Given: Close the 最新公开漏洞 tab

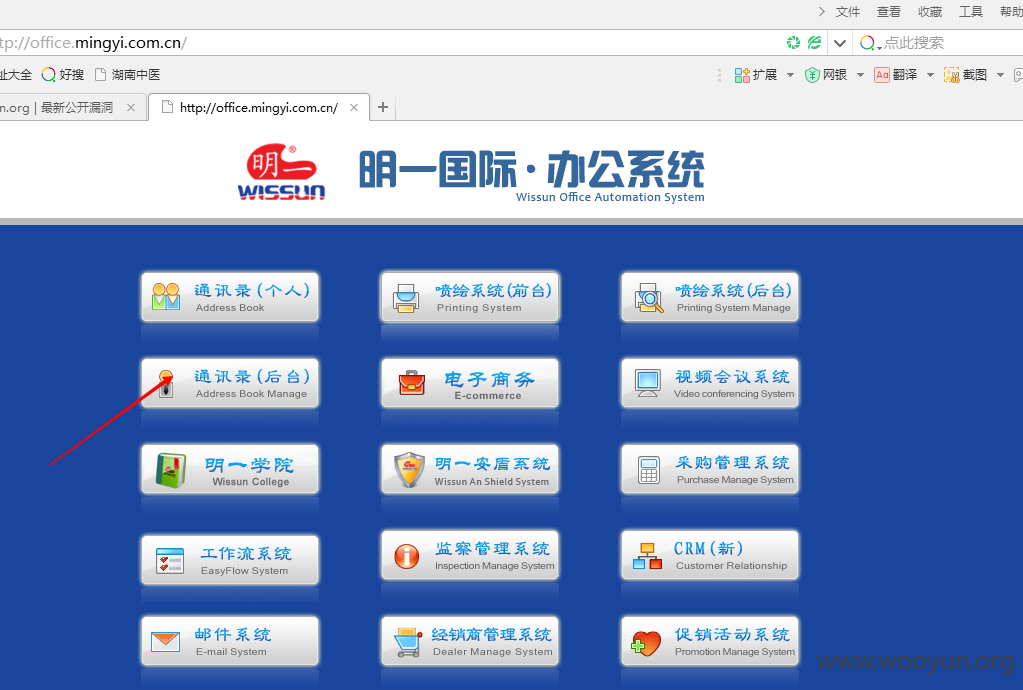Looking at the screenshot, I should pyautogui.click(x=131, y=108).
